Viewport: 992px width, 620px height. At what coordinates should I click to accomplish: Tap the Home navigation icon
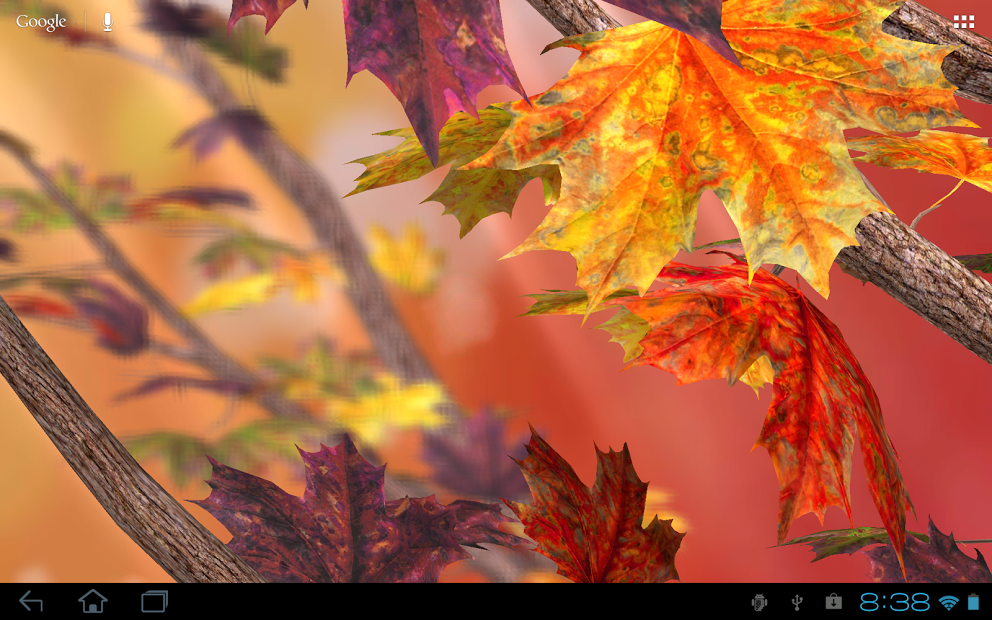[93, 603]
